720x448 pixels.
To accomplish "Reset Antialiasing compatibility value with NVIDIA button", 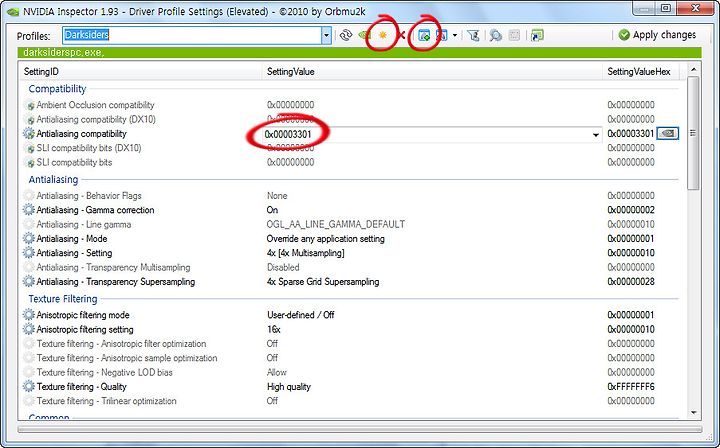I will 668,134.
